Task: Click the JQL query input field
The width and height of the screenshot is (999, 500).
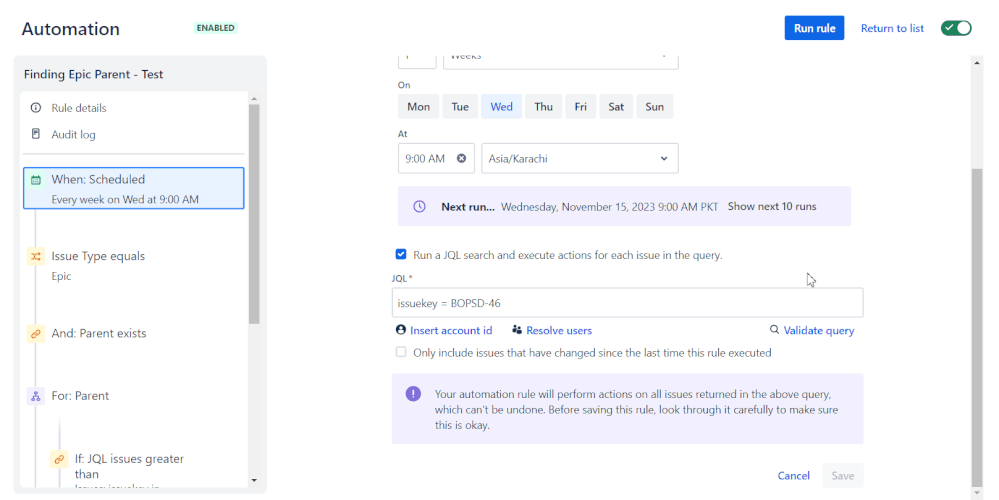Action: (x=628, y=303)
